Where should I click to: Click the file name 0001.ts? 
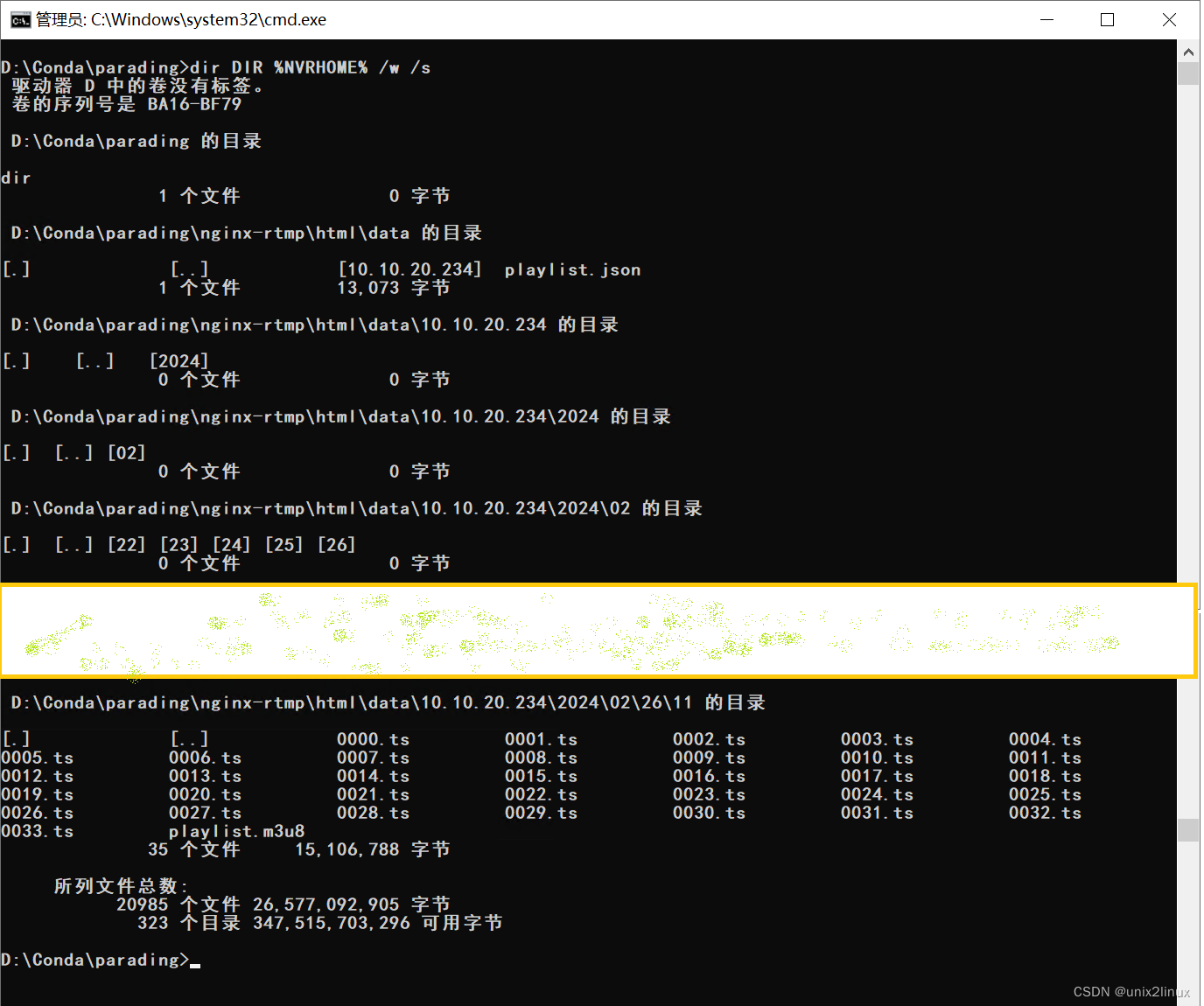click(542, 740)
